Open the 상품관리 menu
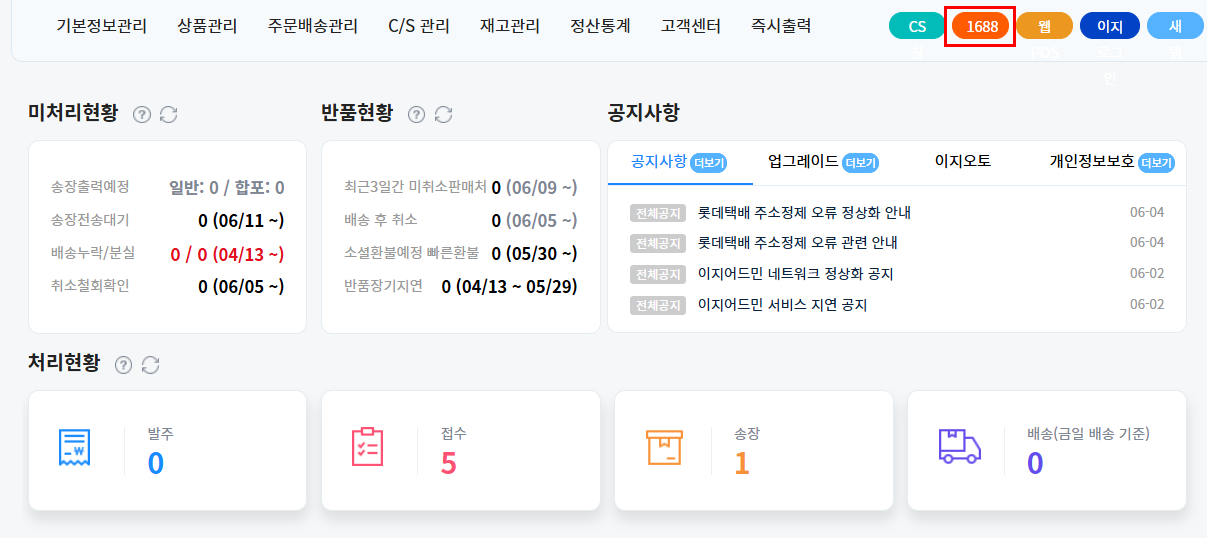Viewport: 1207px width, 538px height. [x=207, y=26]
